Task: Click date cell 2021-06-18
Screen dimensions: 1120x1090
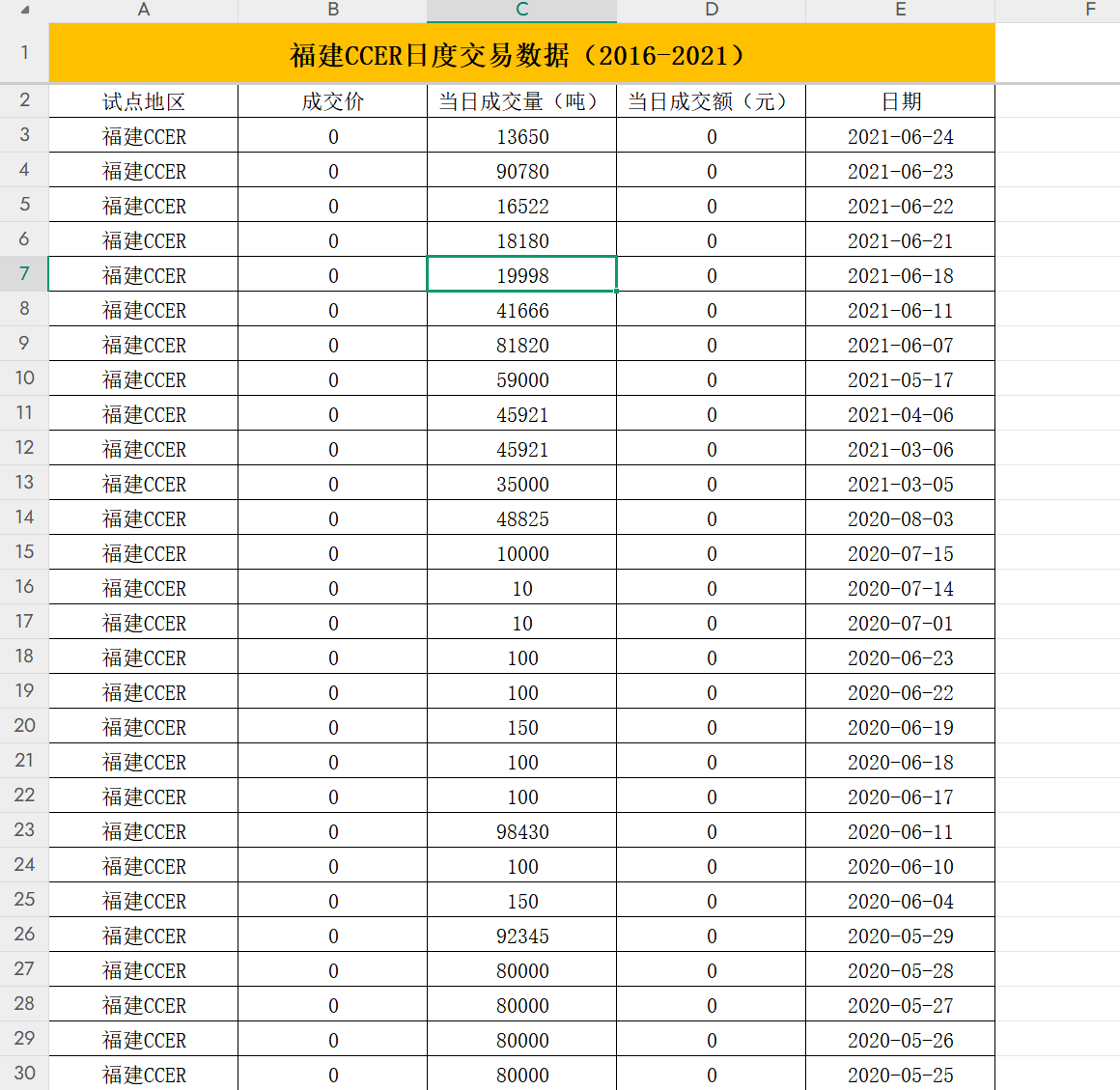Action: point(900,275)
